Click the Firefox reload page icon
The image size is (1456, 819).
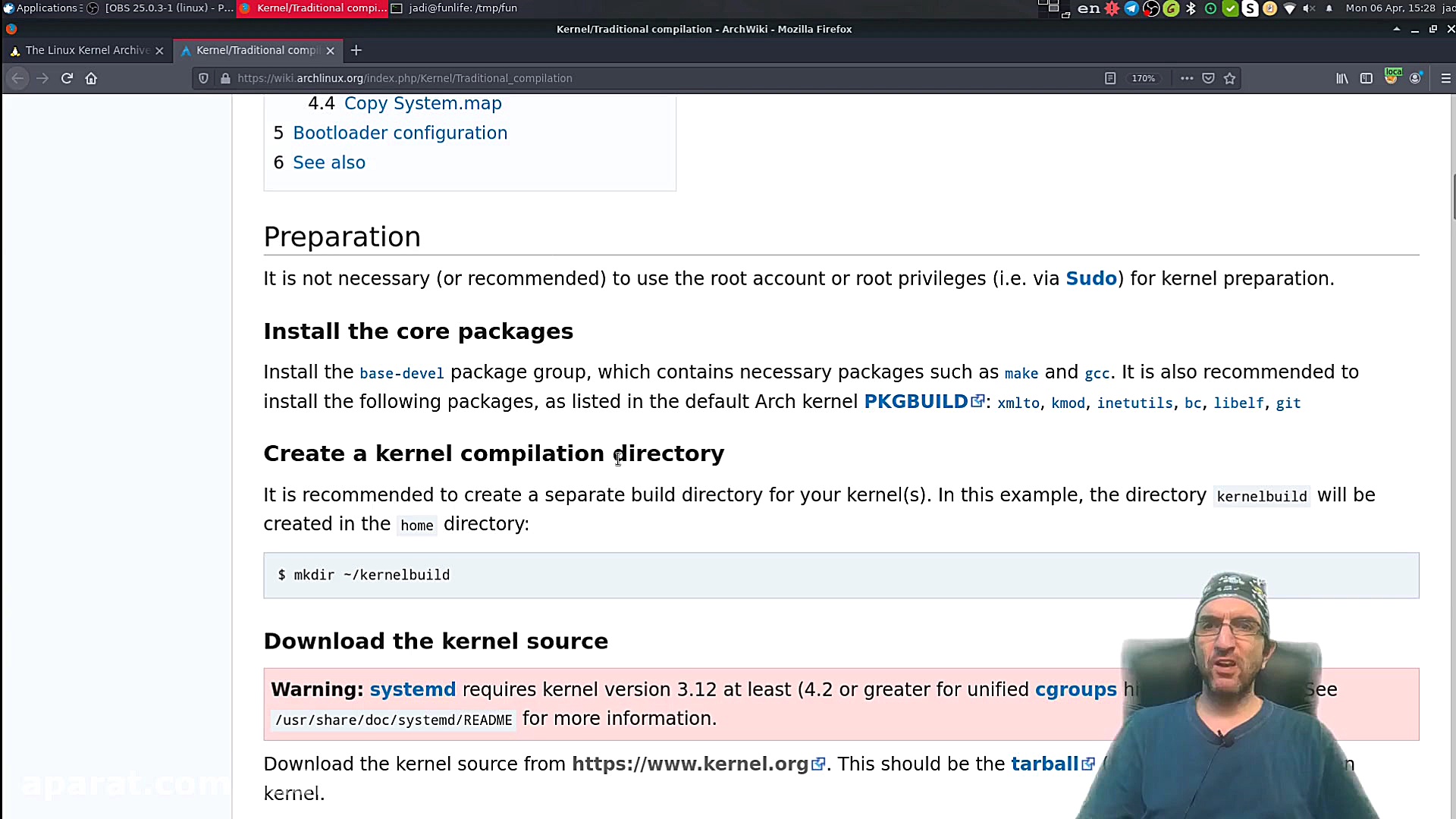[67, 78]
